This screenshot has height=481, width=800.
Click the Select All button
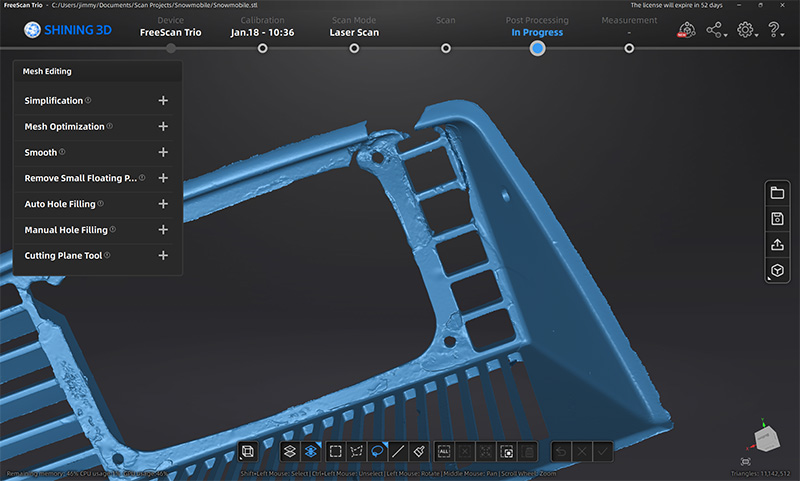[445, 451]
